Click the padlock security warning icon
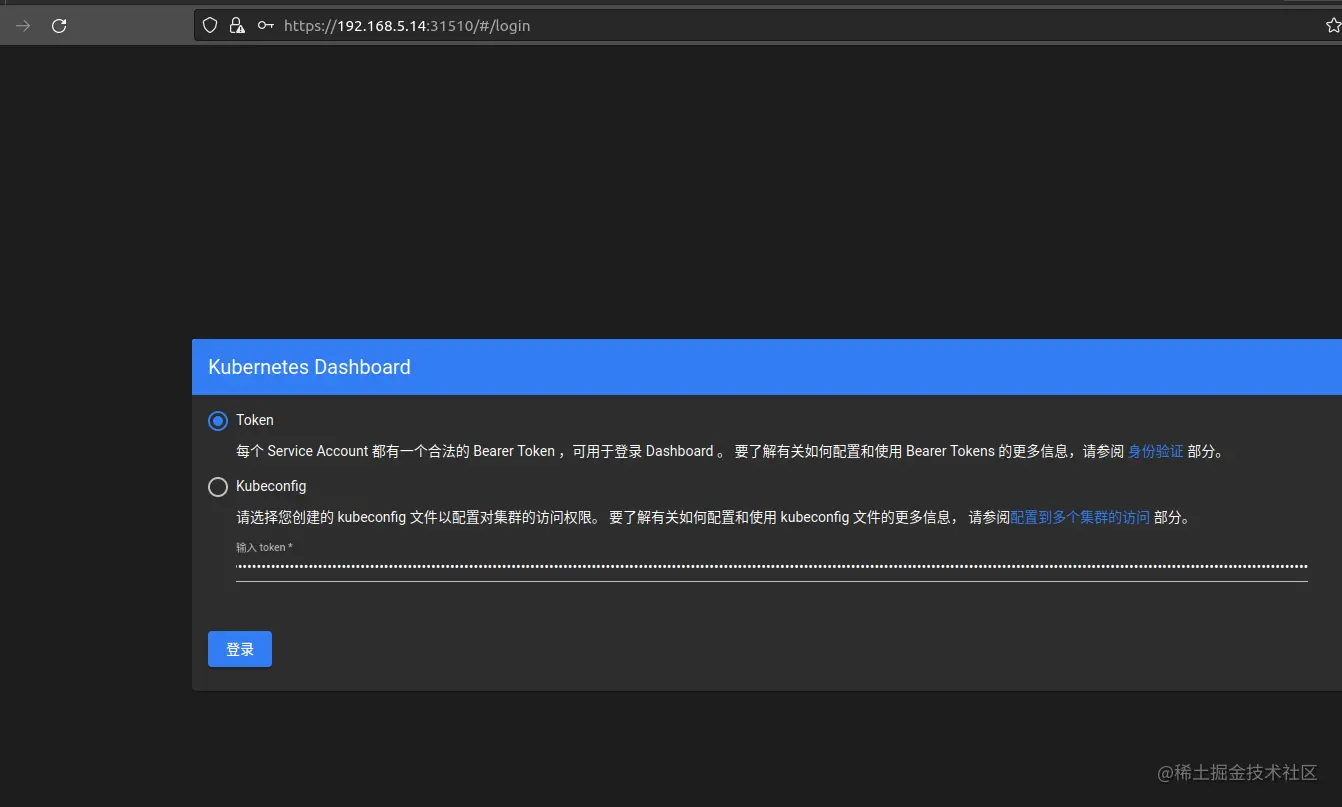The width and height of the screenshot is (1342, 807). tap(237, 26)
